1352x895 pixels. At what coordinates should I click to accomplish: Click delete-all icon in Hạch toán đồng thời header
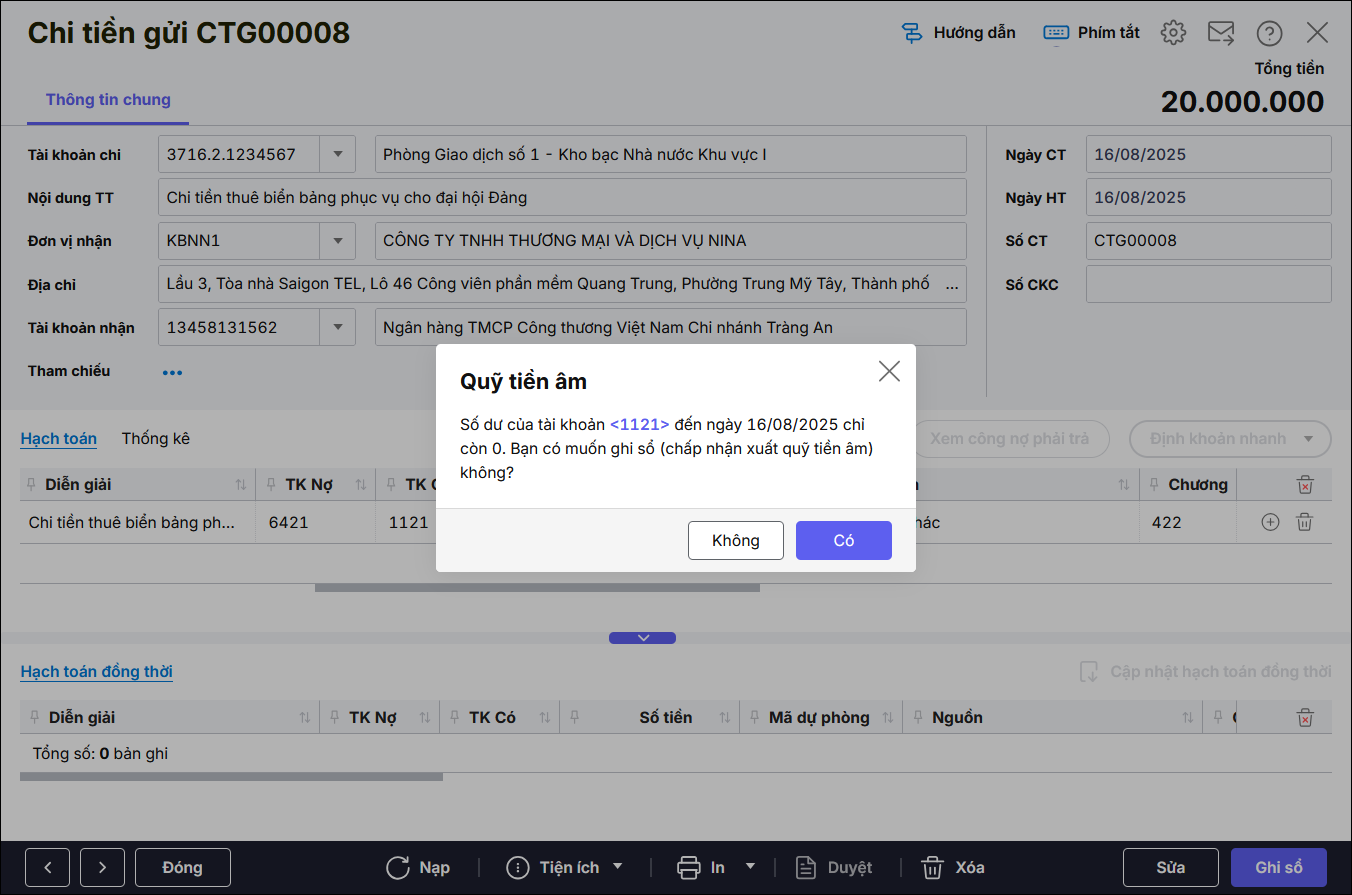coord(1305,717)
